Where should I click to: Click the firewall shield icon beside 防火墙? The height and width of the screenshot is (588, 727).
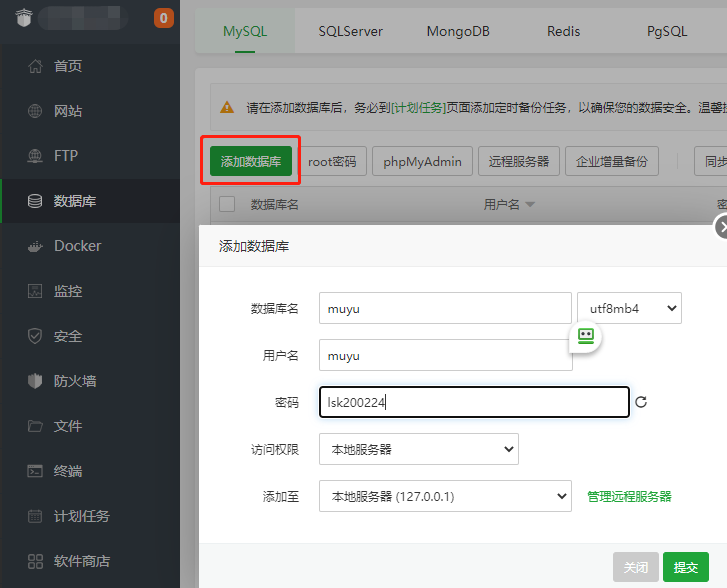tap(35, 381)
